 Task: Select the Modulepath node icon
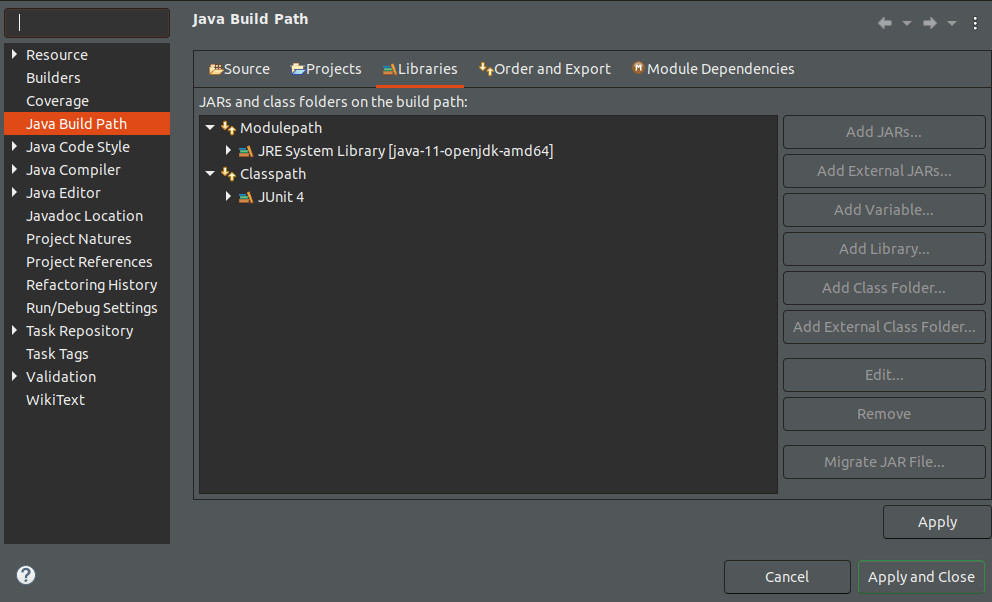228,128
